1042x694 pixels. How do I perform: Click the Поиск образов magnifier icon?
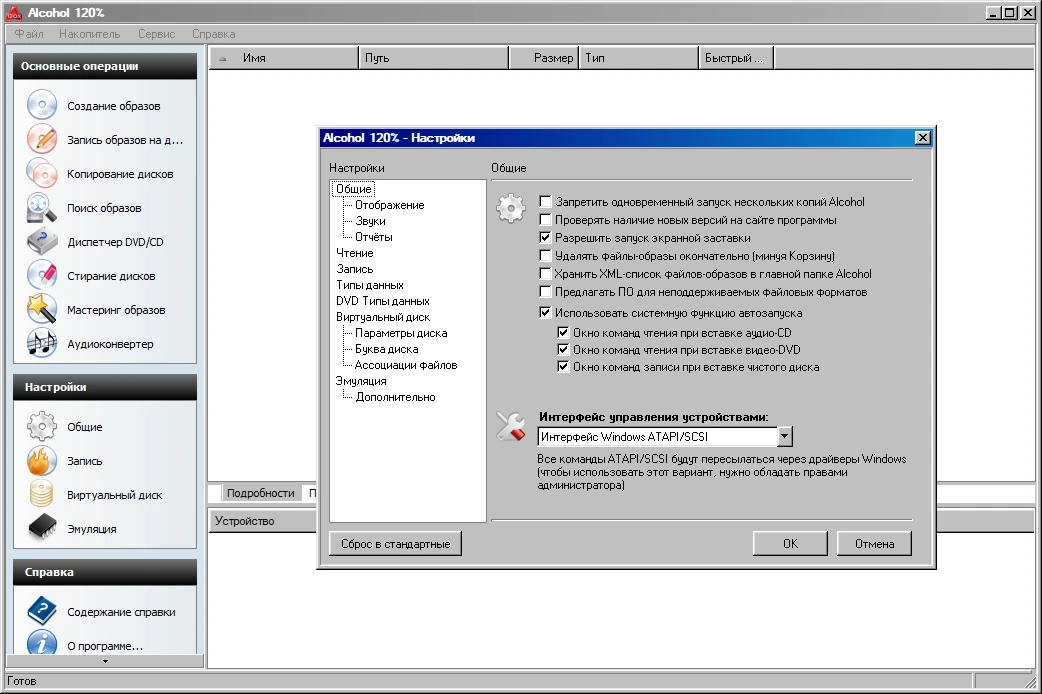(42, 207)
